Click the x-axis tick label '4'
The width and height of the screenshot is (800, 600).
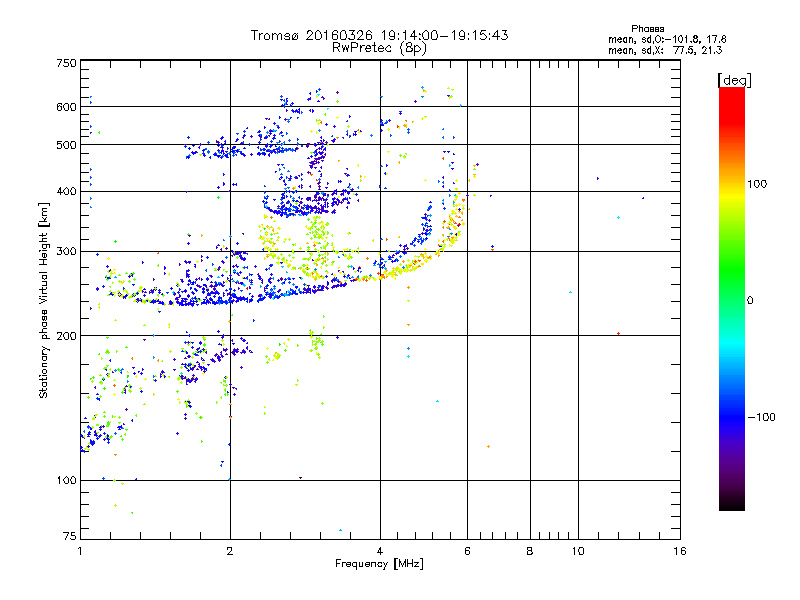pyautogui.click(x=380, y=551)
